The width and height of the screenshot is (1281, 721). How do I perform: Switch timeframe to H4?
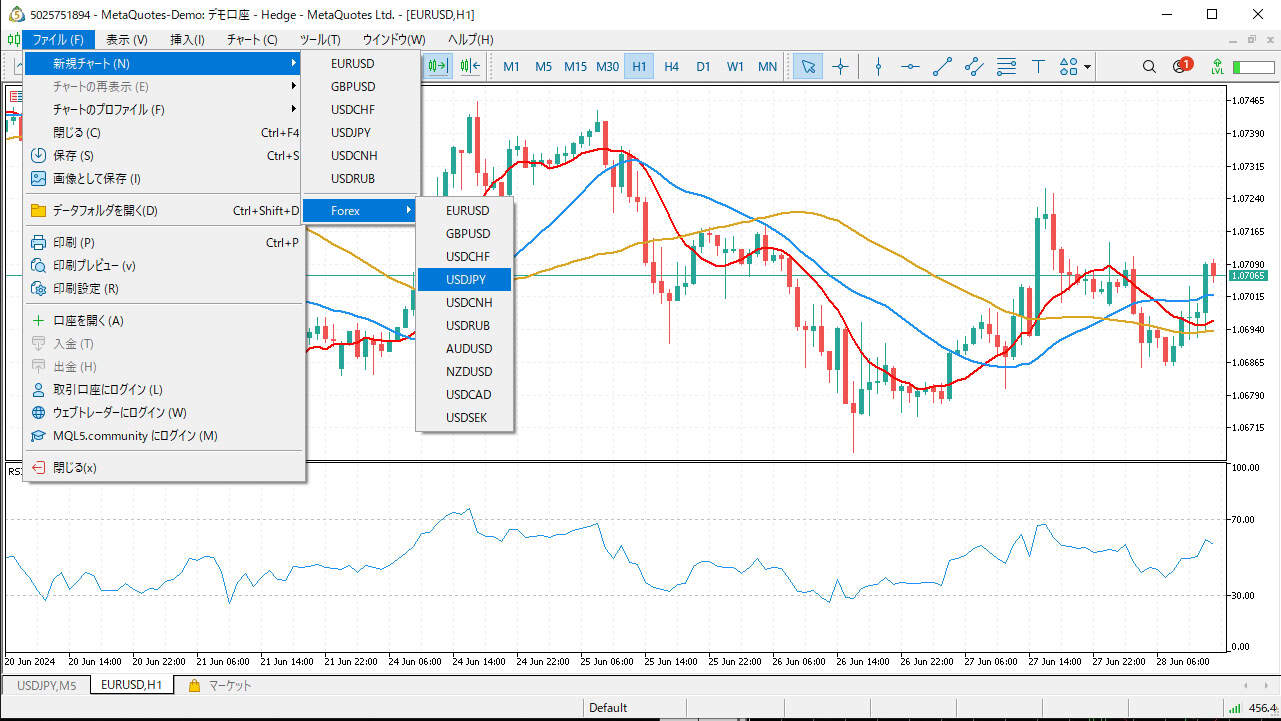tap(671, 66)
